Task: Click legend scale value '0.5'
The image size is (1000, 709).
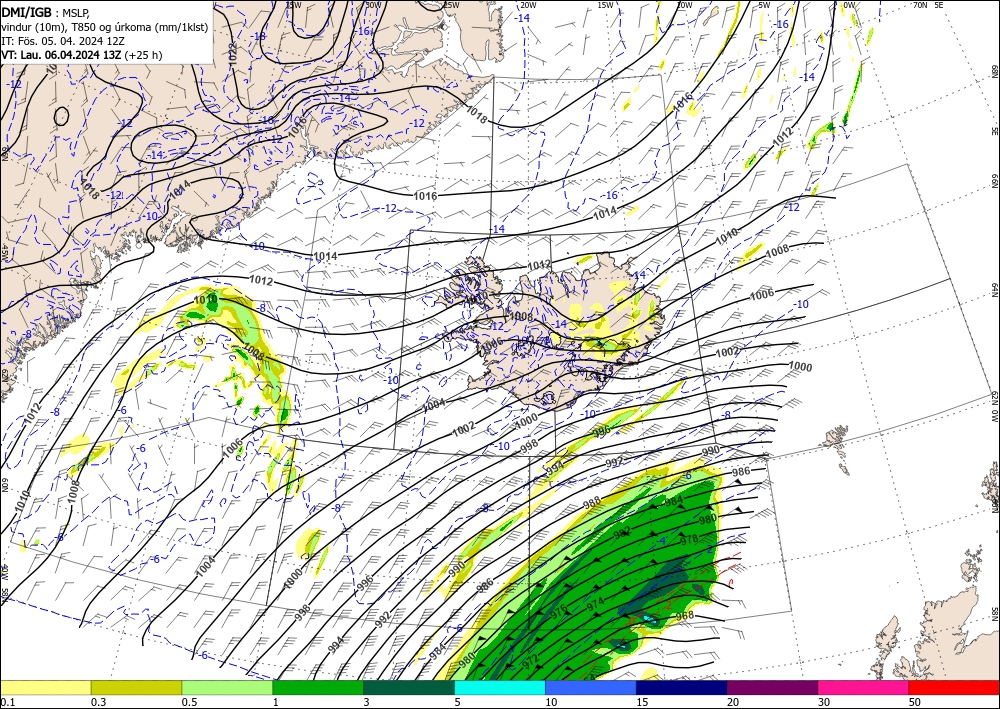Action: click(189, 702)
